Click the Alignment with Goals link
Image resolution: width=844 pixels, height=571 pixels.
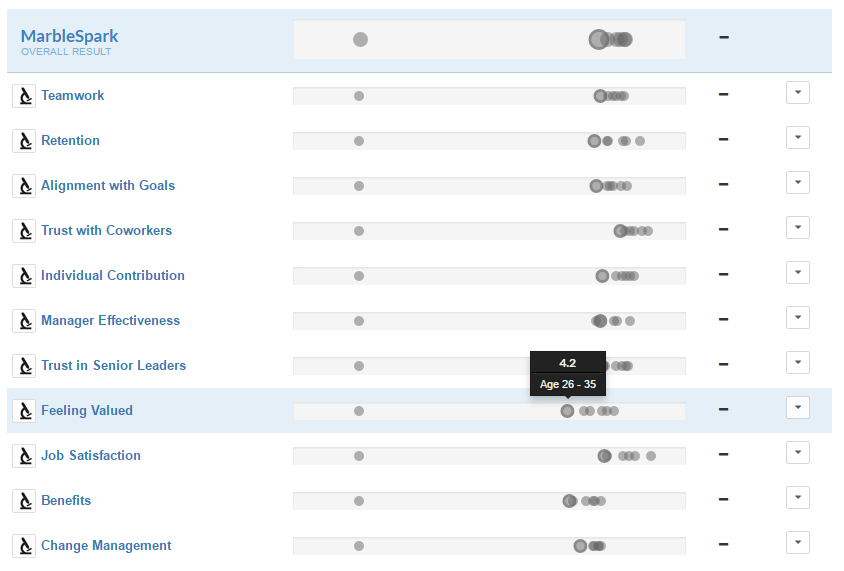click(x=108, y=185)
